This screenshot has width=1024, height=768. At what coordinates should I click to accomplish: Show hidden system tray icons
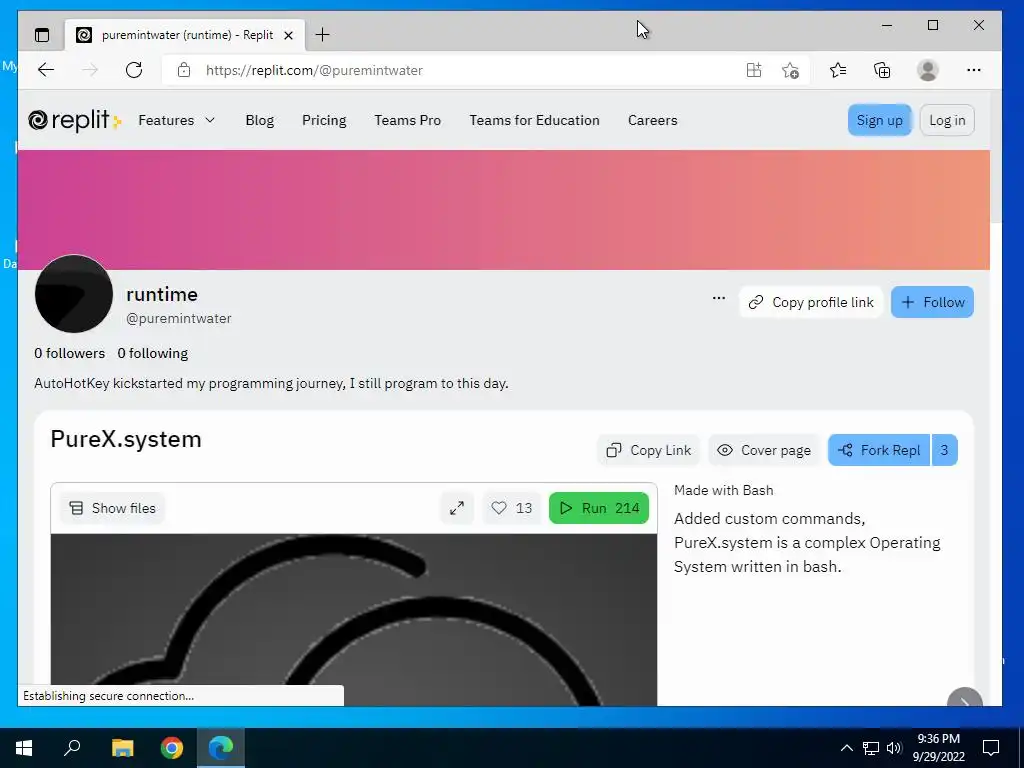[846, 748]
